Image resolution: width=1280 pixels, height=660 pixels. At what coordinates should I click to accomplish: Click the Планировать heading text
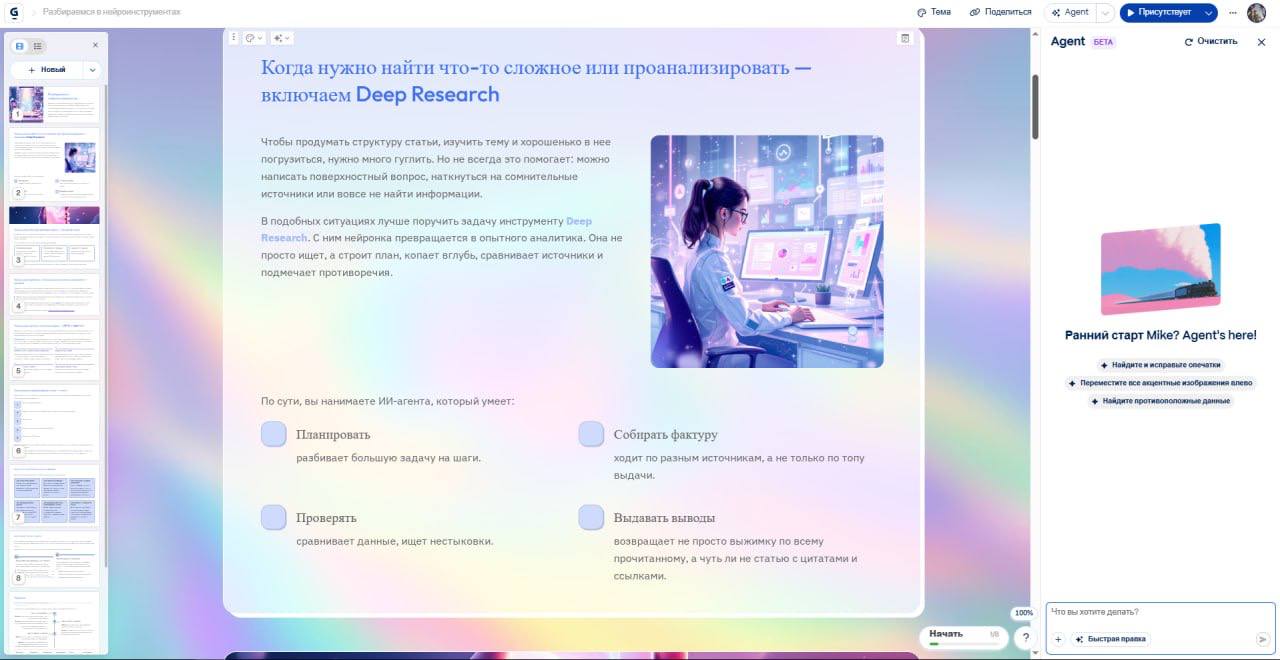coord(333,435)
